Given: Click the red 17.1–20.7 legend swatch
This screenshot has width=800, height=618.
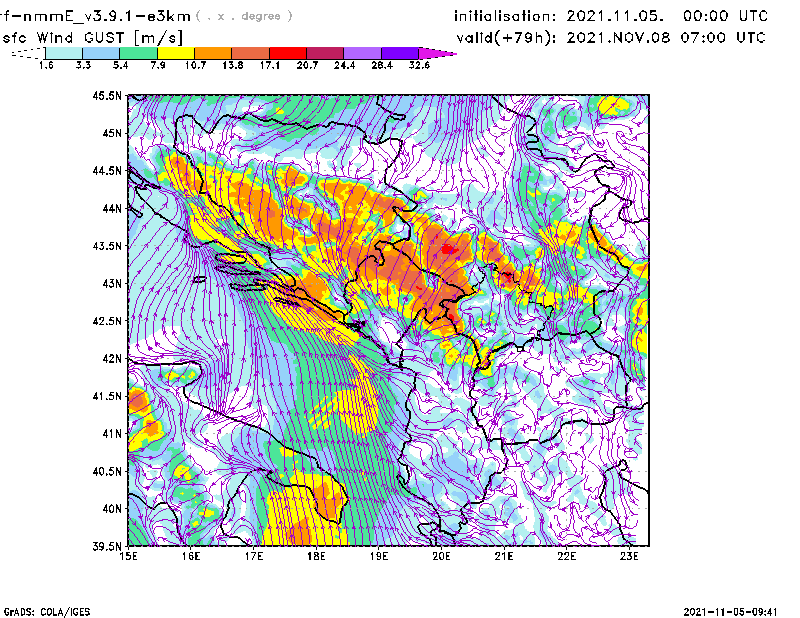Looking at the screenshot, I should click(288, 53).
